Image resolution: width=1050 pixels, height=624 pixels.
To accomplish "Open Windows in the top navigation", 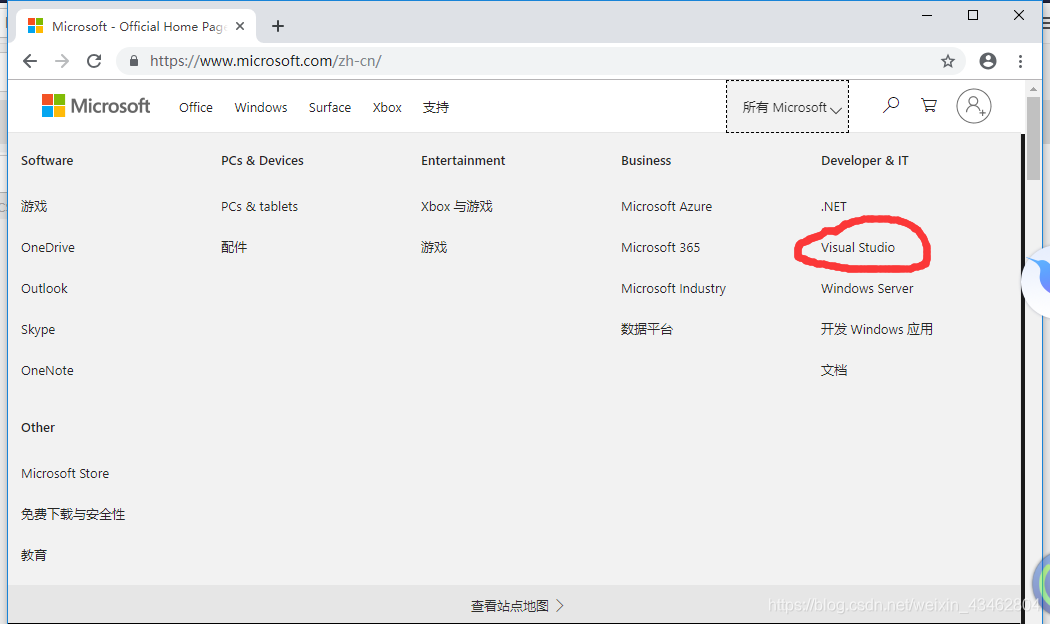I will pos(260,107).
